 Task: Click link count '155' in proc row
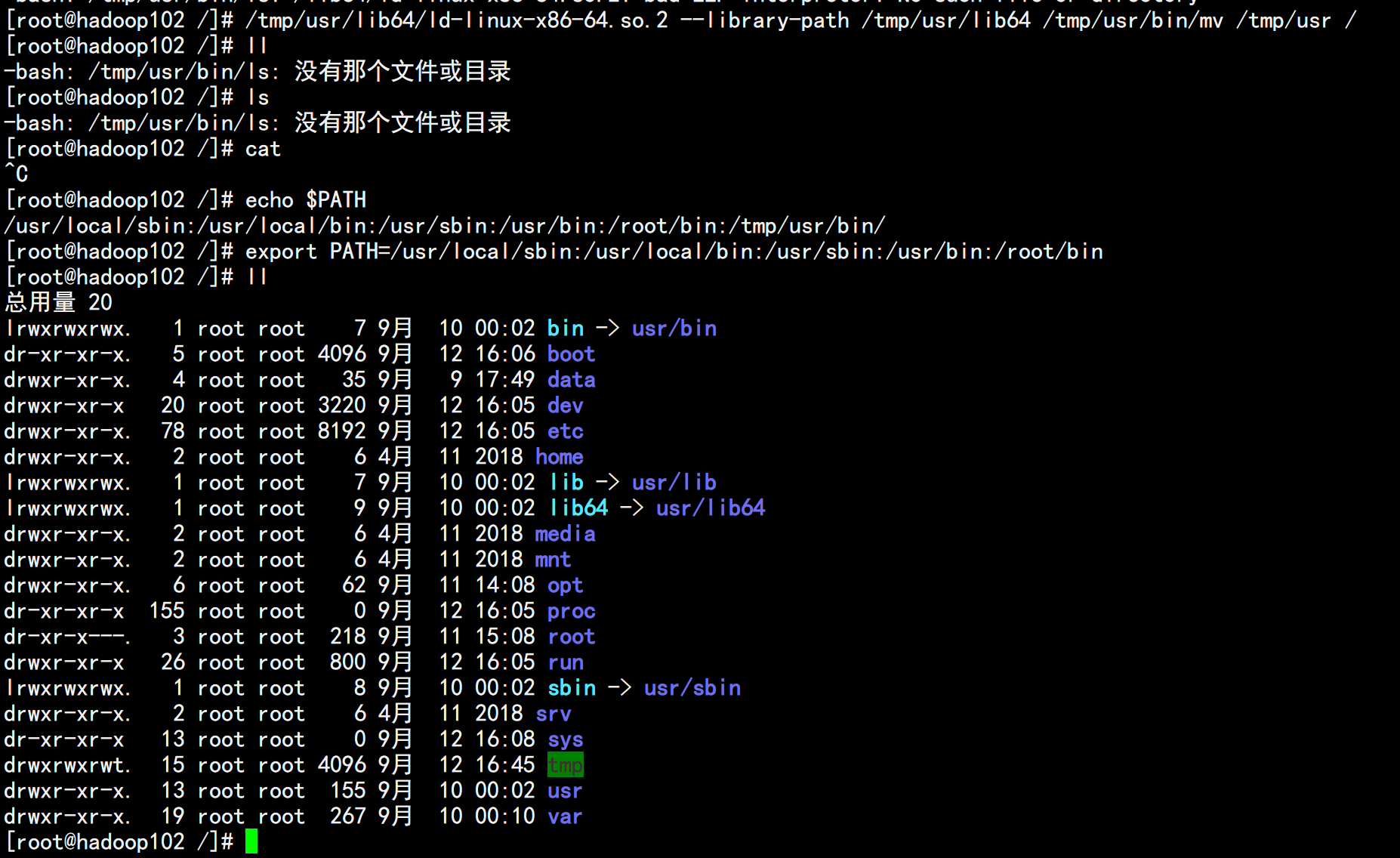(167, 611)
